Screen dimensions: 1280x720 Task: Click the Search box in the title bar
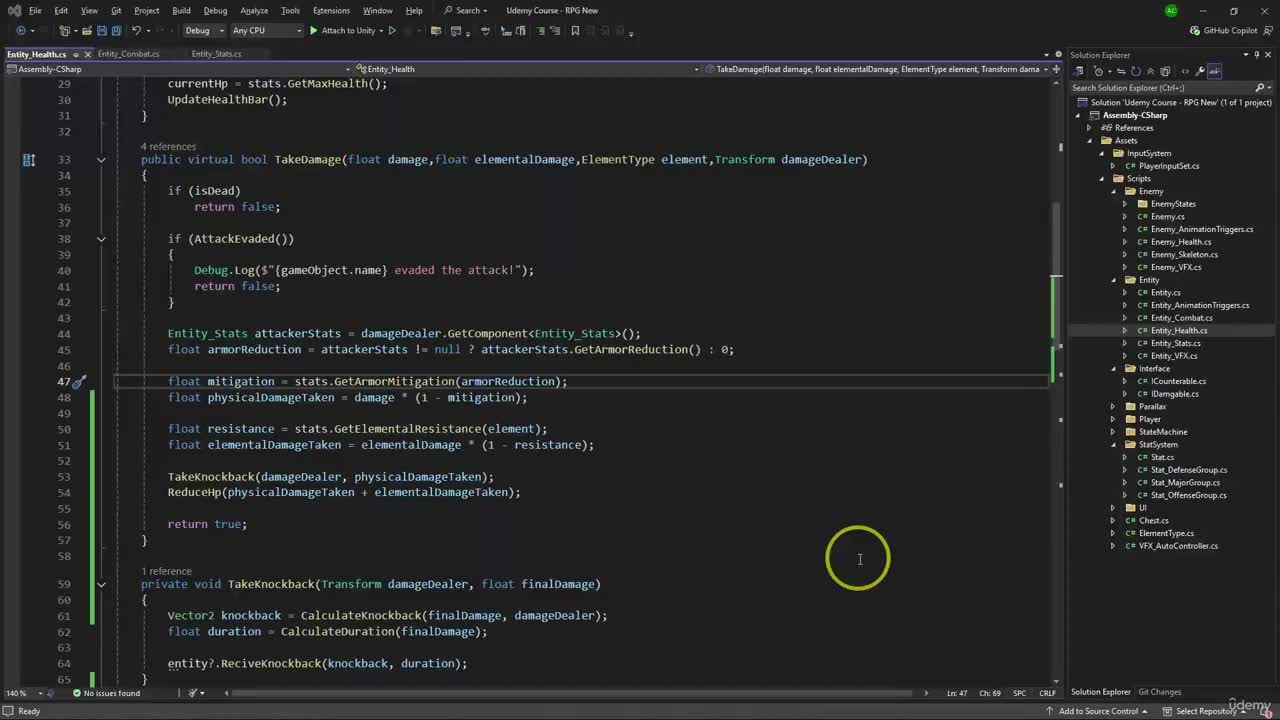click(466, 11)
